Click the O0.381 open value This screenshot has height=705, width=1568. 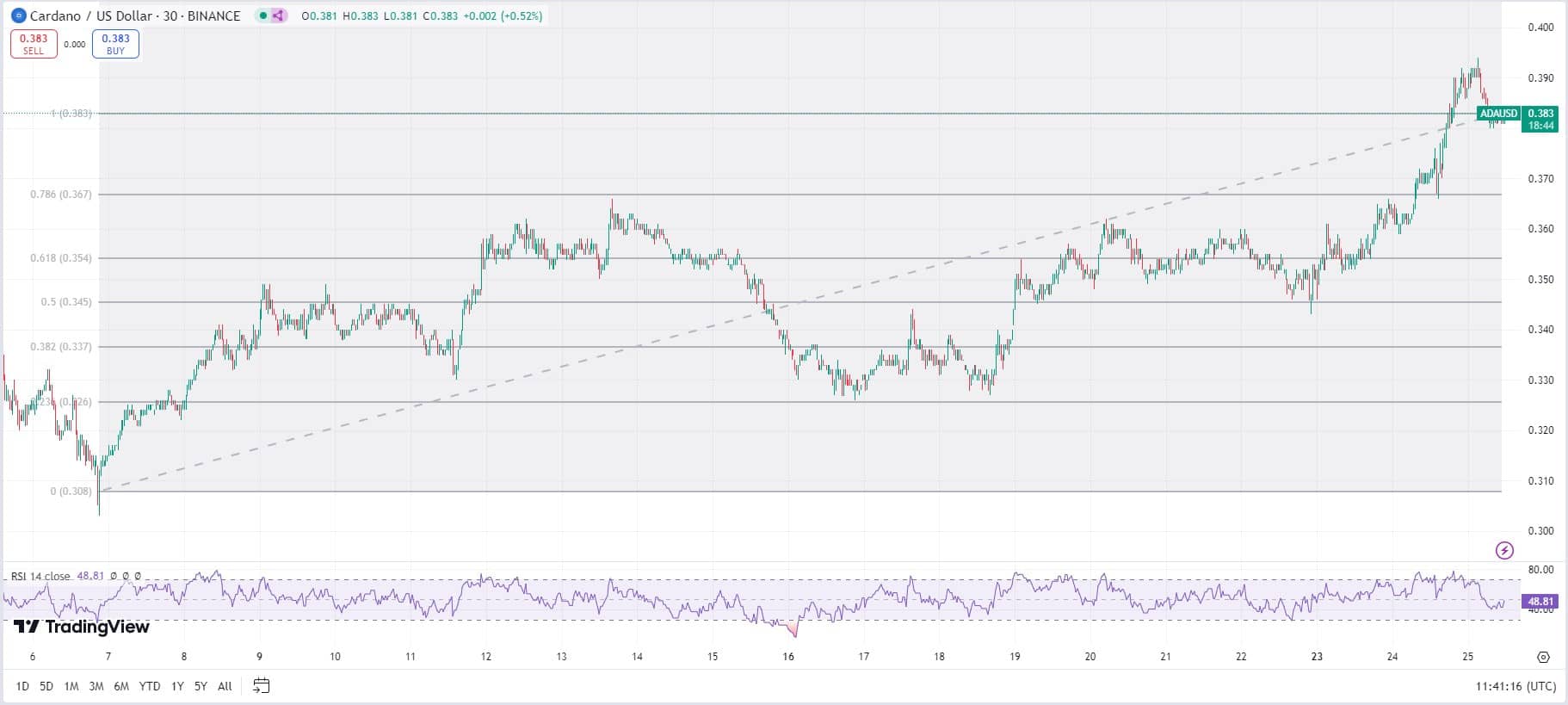(319, 15)
